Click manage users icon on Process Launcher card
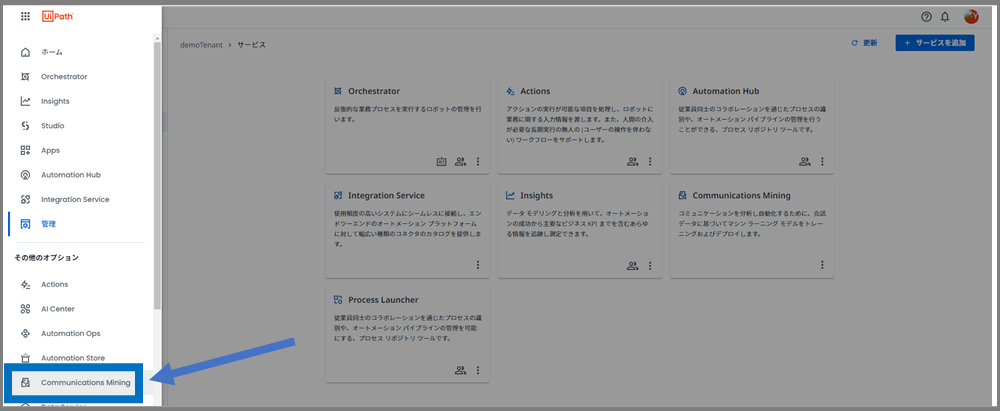This screenshot has width=1000, height=411. [460, 370]
